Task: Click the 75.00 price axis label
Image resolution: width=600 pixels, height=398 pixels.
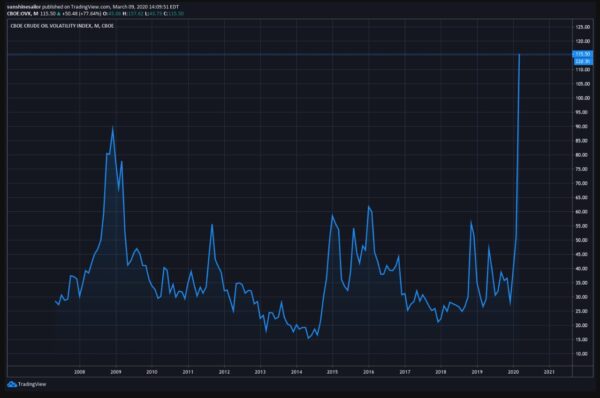Action: pos(582,169)
